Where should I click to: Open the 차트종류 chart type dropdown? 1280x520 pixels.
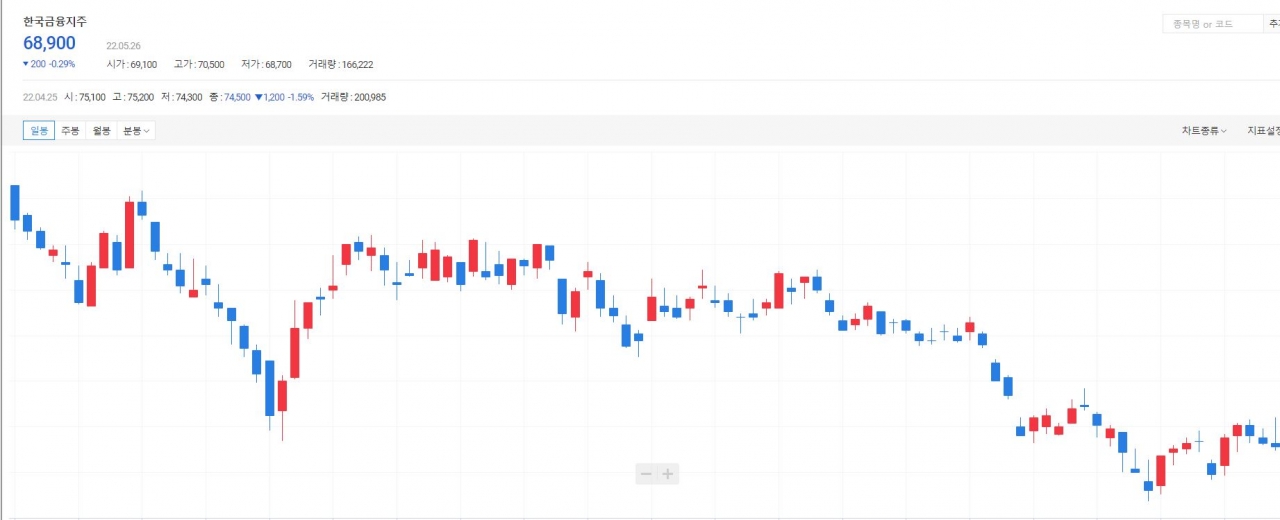tap(1204, 131)
